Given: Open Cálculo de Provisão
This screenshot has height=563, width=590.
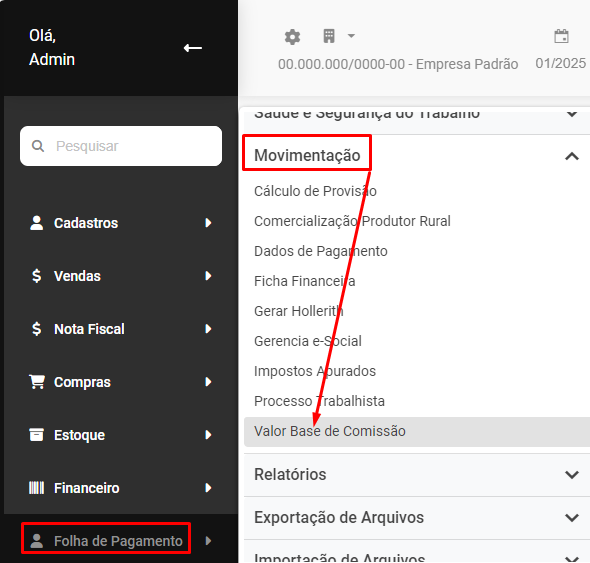Looking at the screenshot, I should (315, 191).
